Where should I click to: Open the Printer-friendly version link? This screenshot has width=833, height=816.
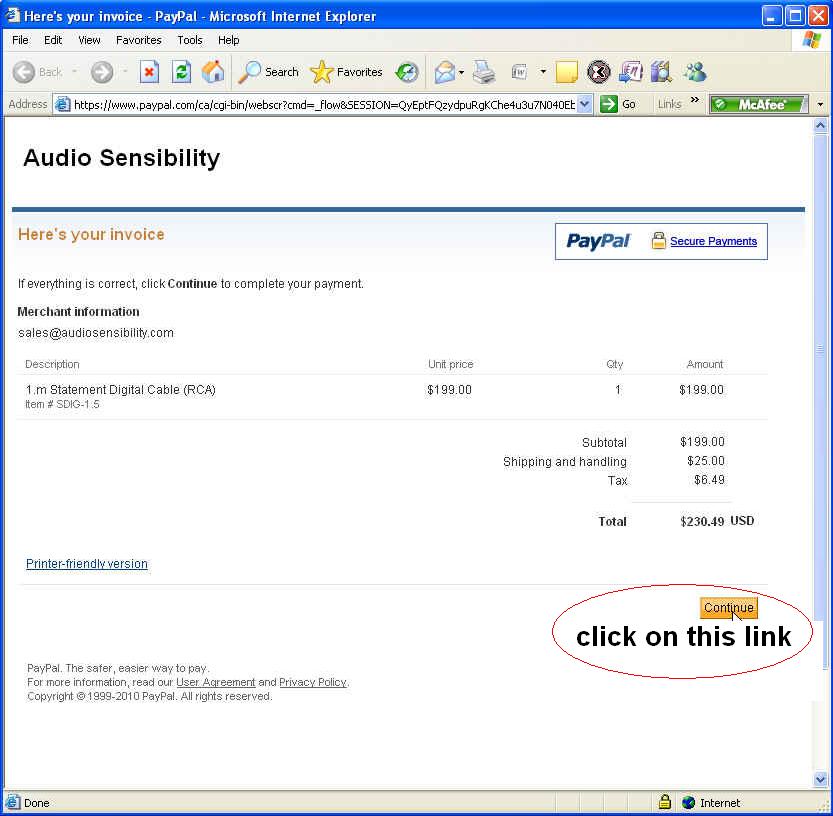[87, 564]
